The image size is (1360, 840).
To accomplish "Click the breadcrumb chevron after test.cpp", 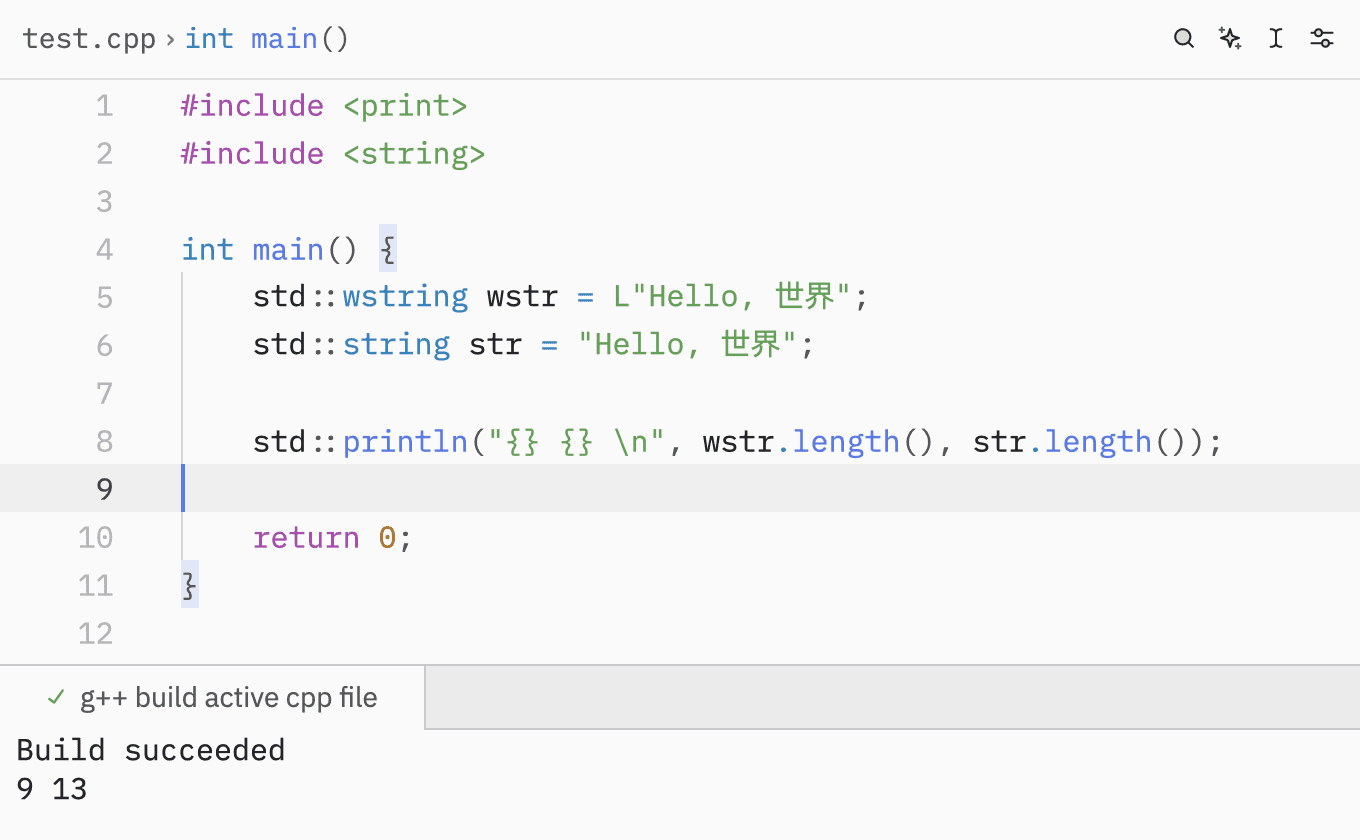I will [x=170, y=39].
